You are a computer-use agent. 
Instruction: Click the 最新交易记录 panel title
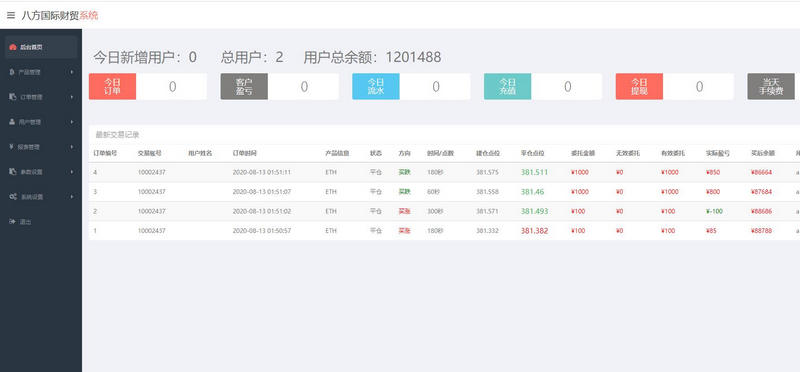pyautogui.click(x=117, y=135)
